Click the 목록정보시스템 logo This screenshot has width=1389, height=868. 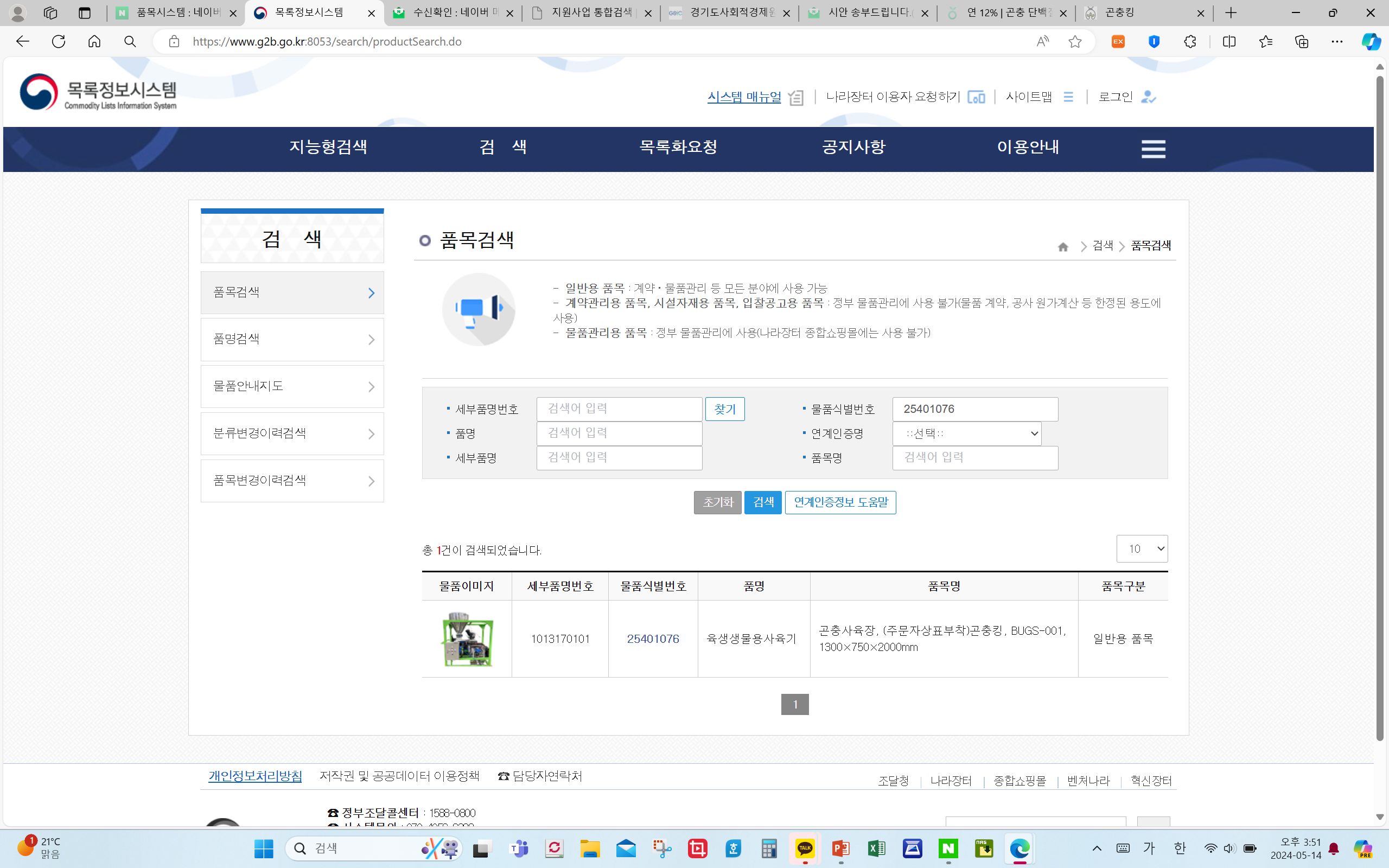click(98, 92)
